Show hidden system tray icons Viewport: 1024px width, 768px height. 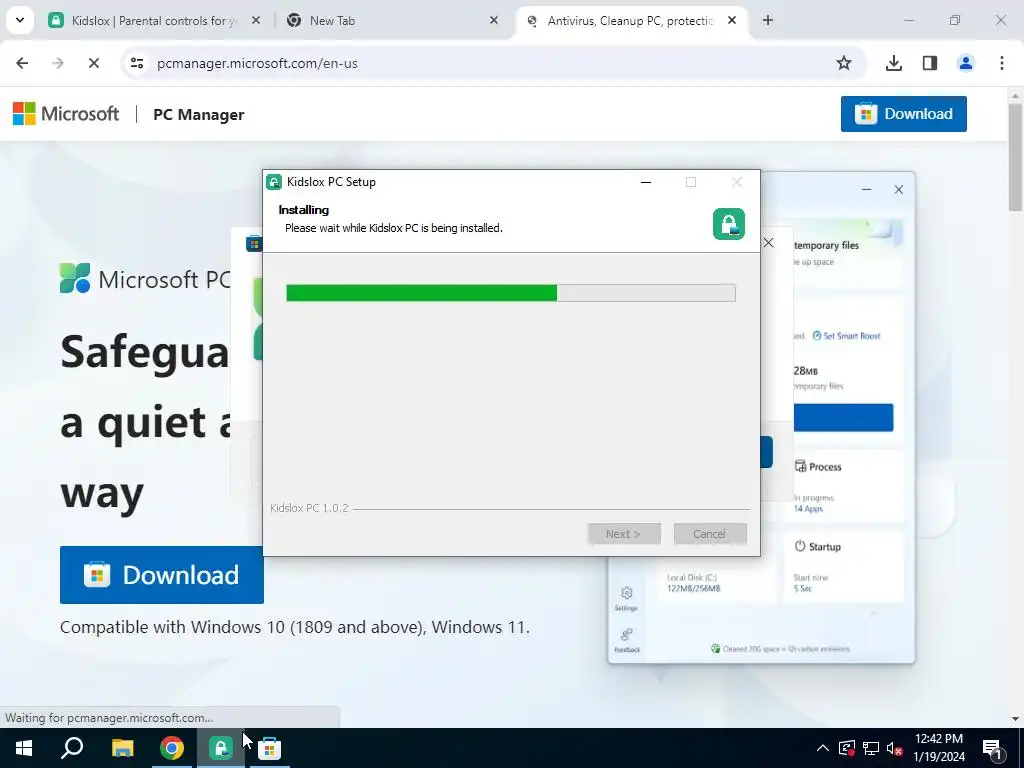(823, 748)
